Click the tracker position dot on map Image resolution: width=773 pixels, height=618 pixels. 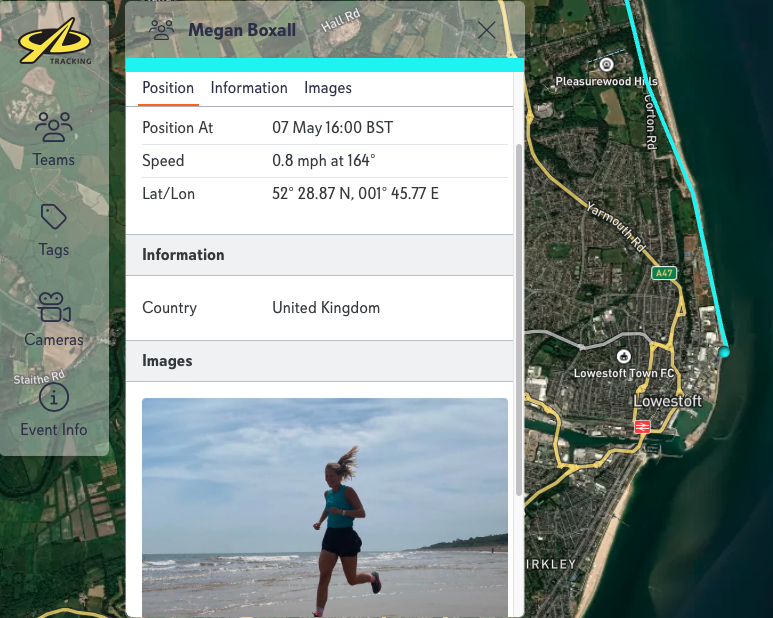click(724, 351)
